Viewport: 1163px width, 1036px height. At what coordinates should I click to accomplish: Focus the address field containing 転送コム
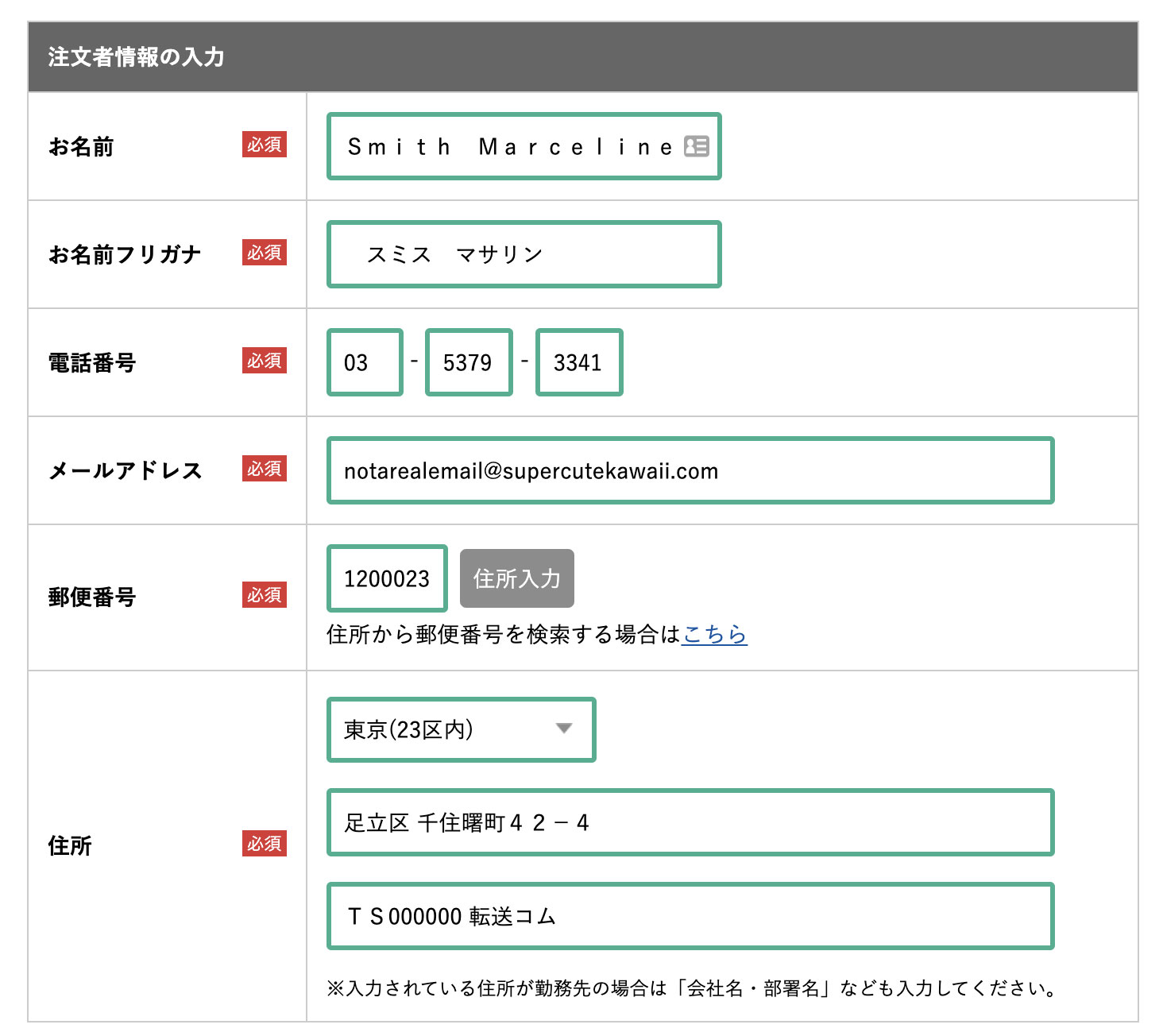[x=690, y=916]
